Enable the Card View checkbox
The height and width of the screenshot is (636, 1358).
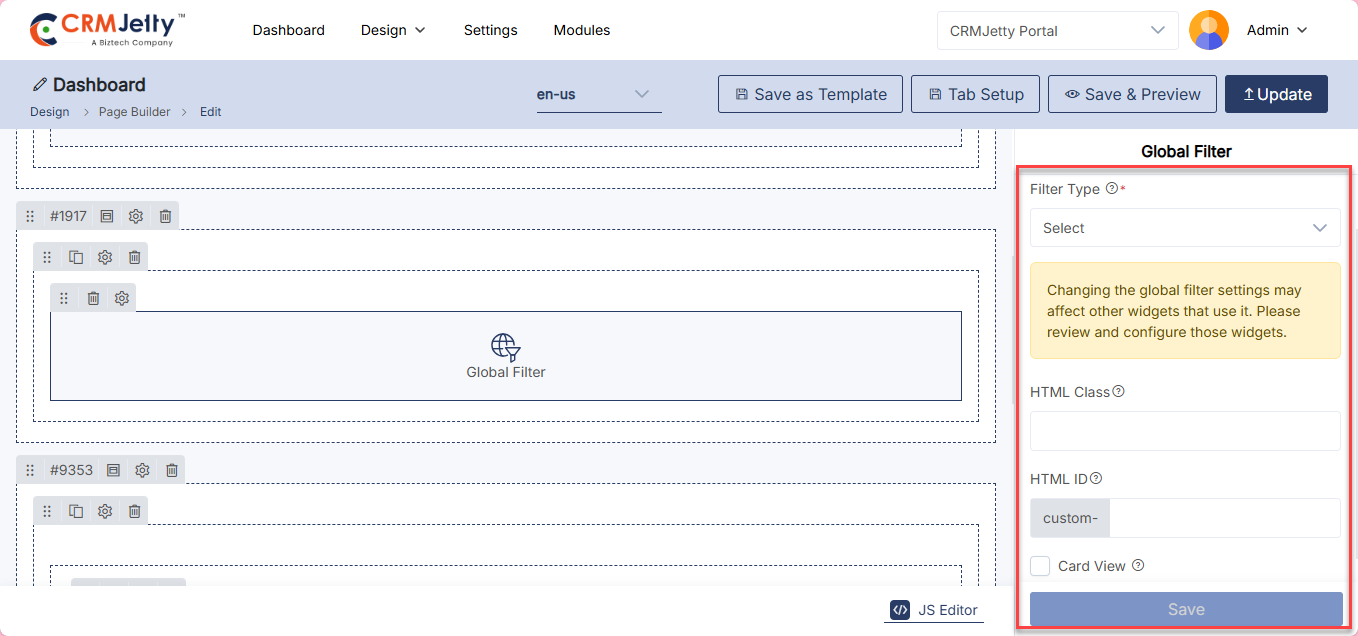(1040, 566)
